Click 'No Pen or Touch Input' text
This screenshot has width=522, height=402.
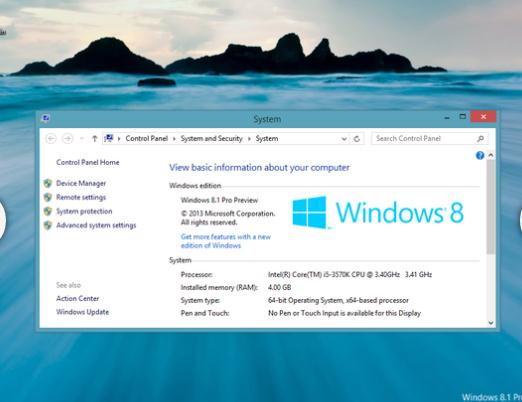click(x=344, y=313)
